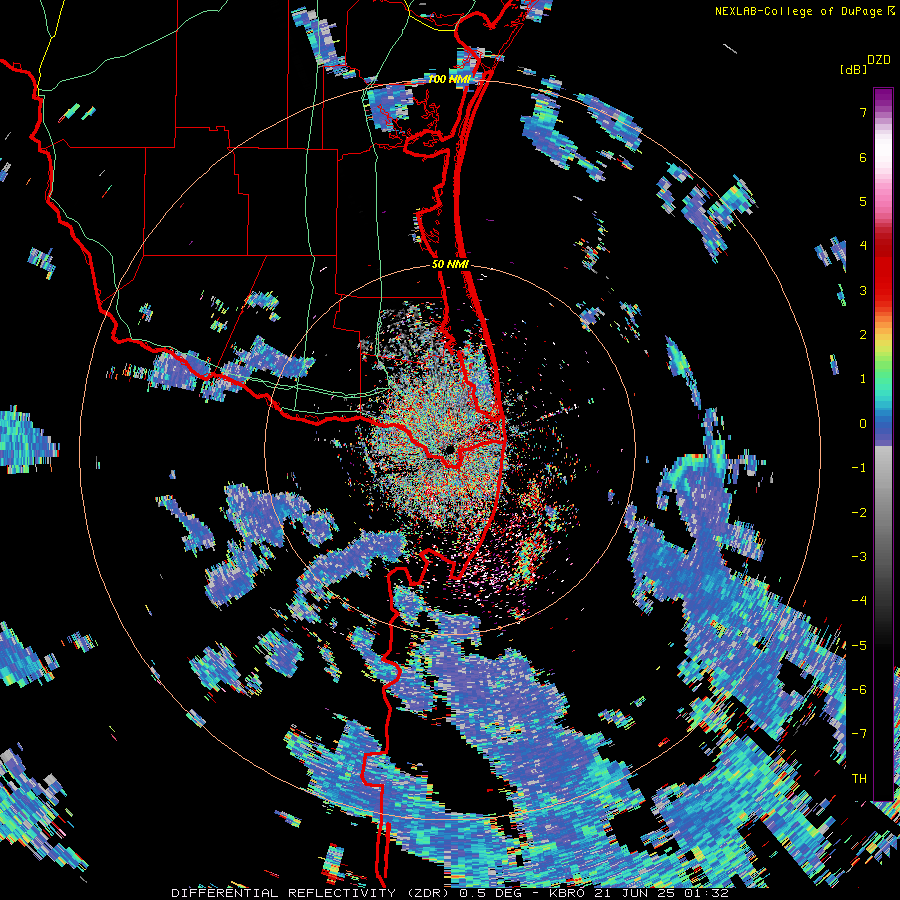Click the color scale value -7

click(x=859, y=734)
